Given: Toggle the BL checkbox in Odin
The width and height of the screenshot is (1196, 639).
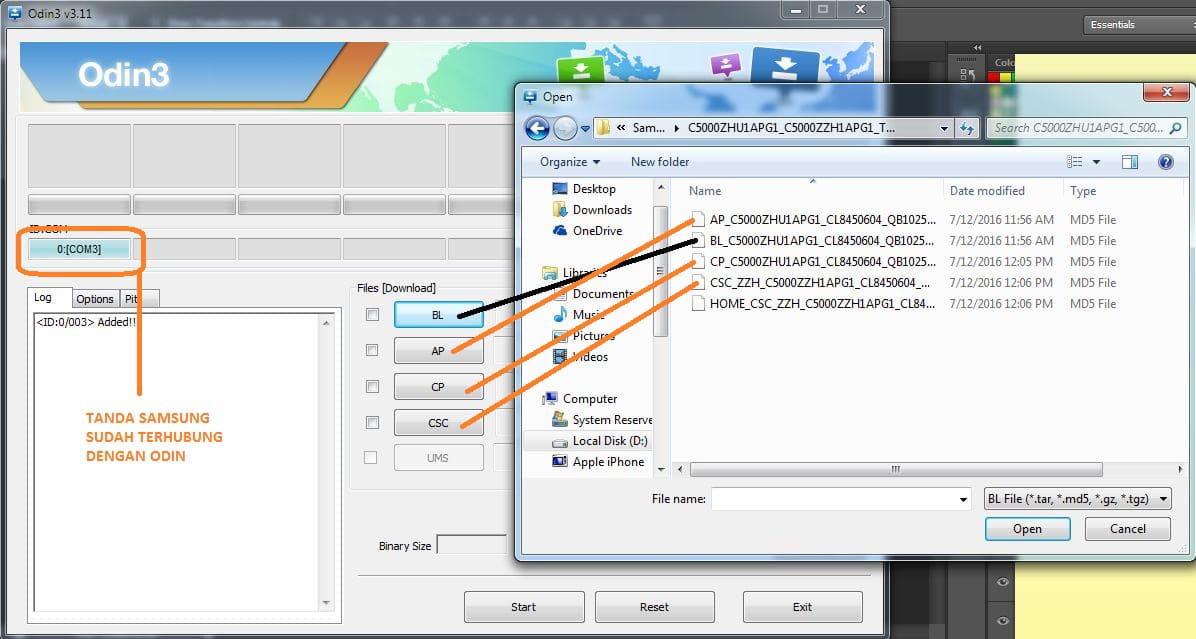Looking at the screenshot, I should coord(372,314).
